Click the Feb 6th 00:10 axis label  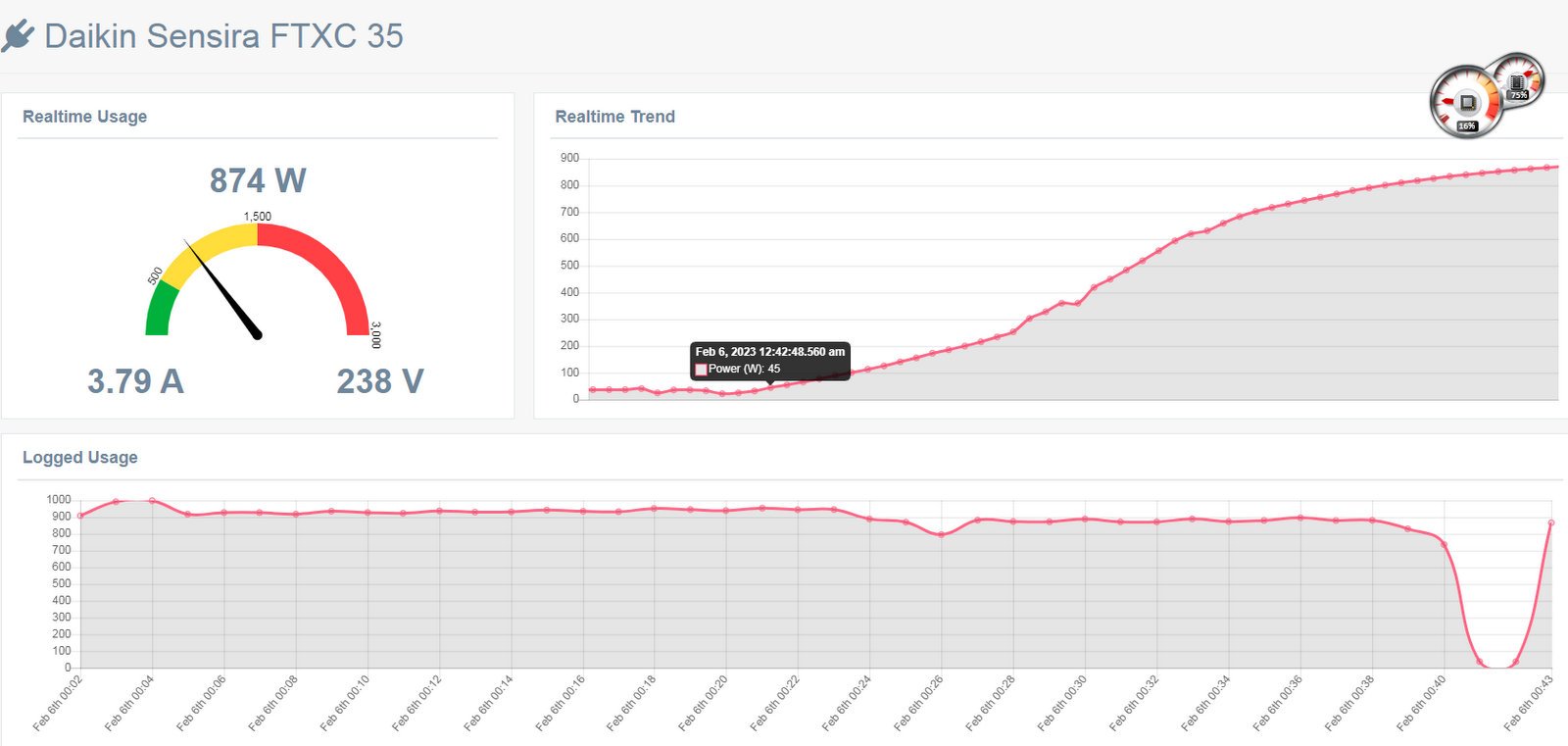click(x=345, y=704)
